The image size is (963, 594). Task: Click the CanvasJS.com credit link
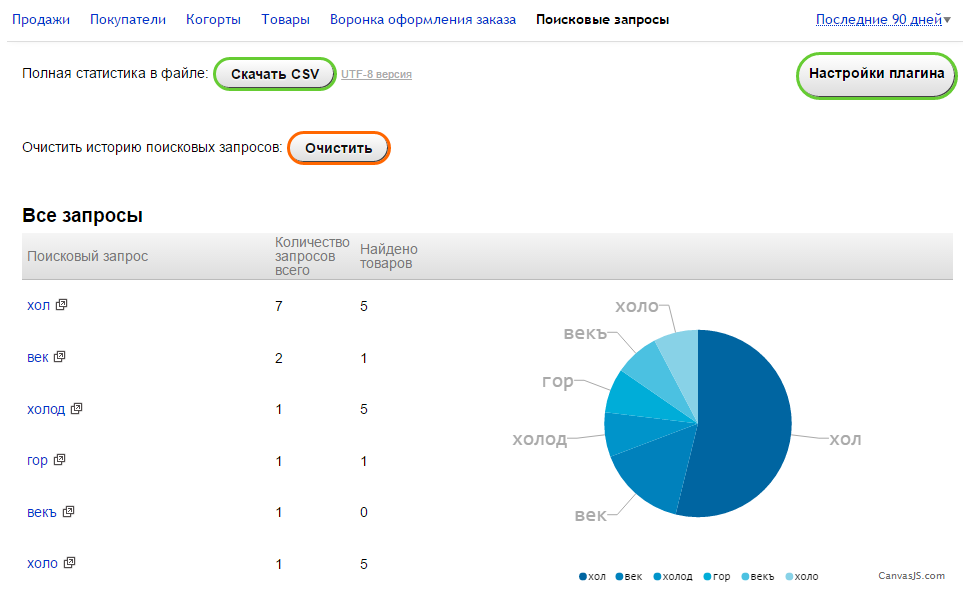(x=911, y=576)
